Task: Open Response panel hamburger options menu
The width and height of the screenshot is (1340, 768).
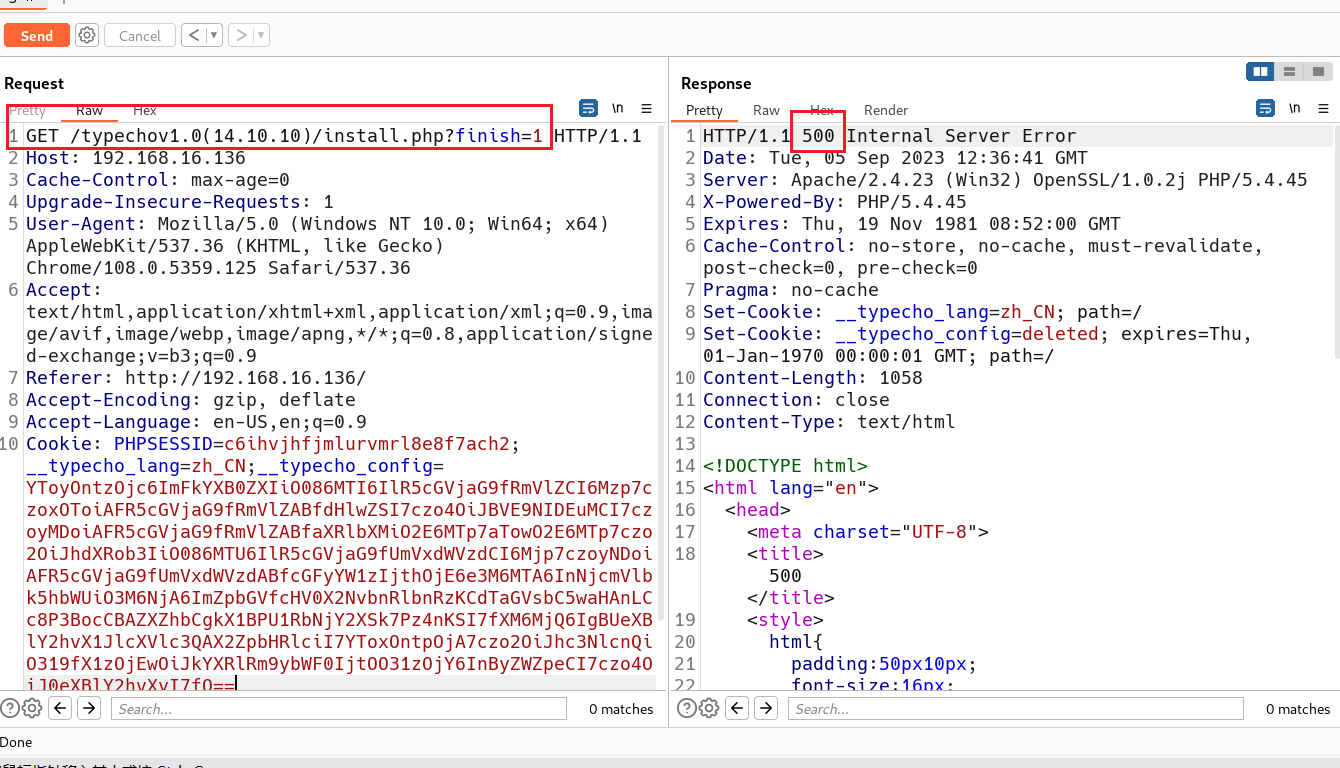Action: click(x=1323, y=108)
